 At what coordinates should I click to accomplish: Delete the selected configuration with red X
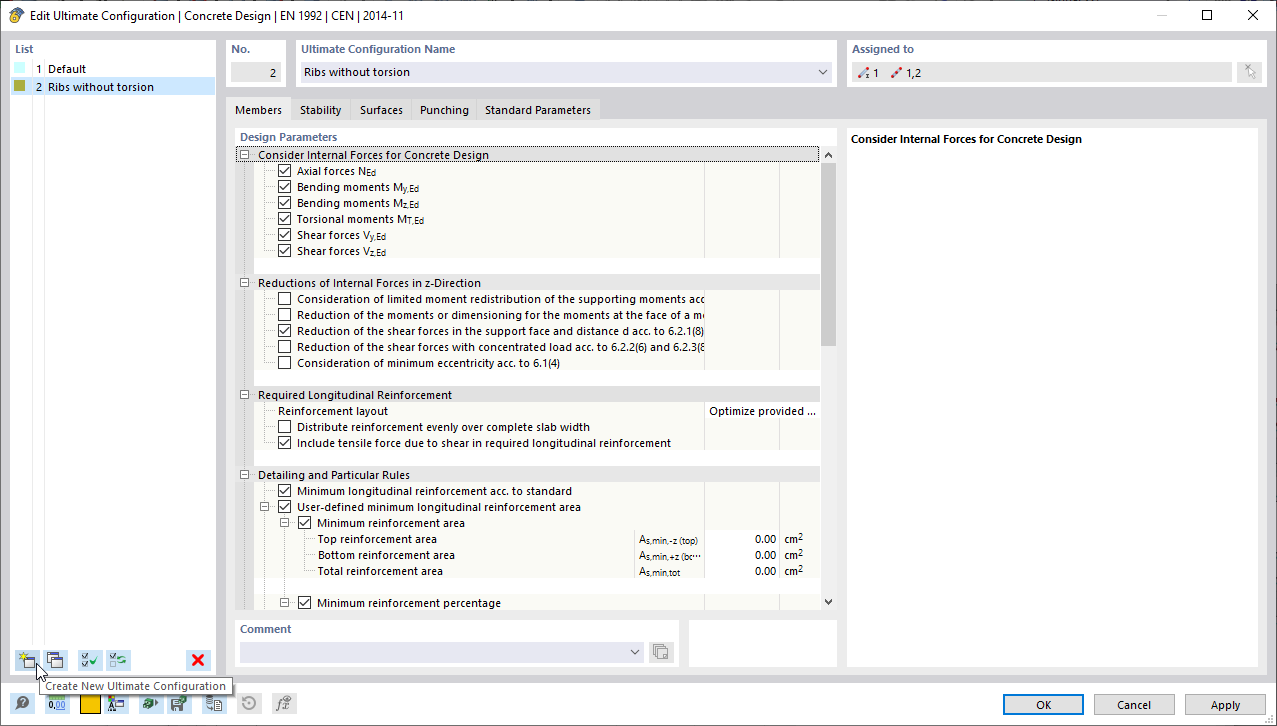[x=198, y=660]
